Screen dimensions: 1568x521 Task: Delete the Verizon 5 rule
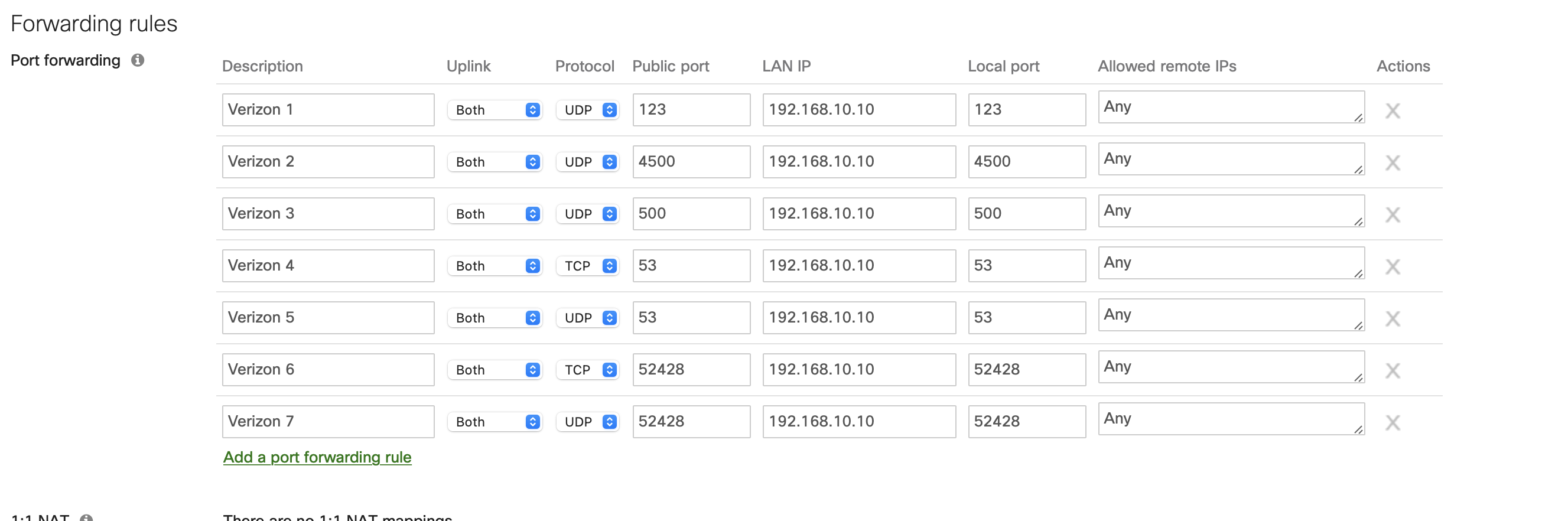[1394, 317]
